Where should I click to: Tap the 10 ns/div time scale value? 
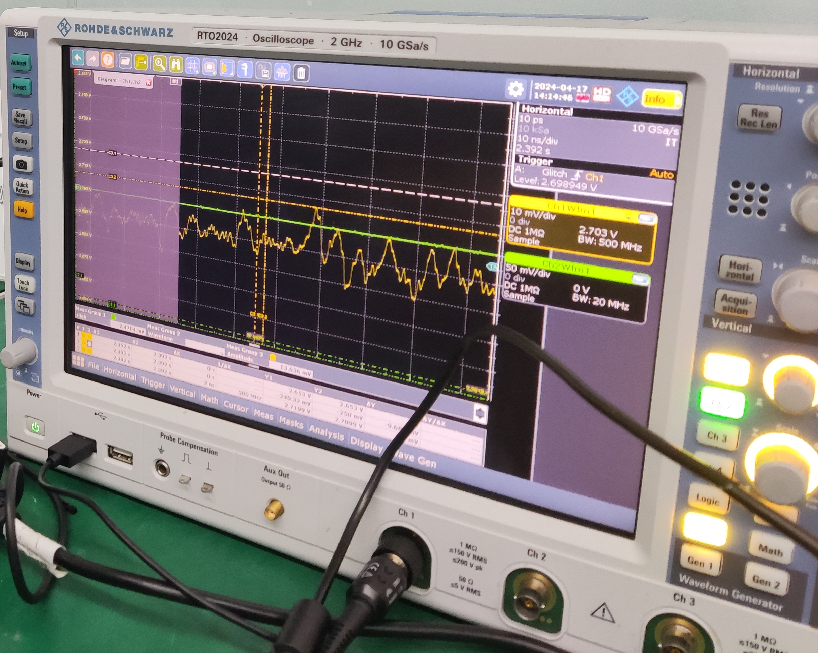[537, 140]
